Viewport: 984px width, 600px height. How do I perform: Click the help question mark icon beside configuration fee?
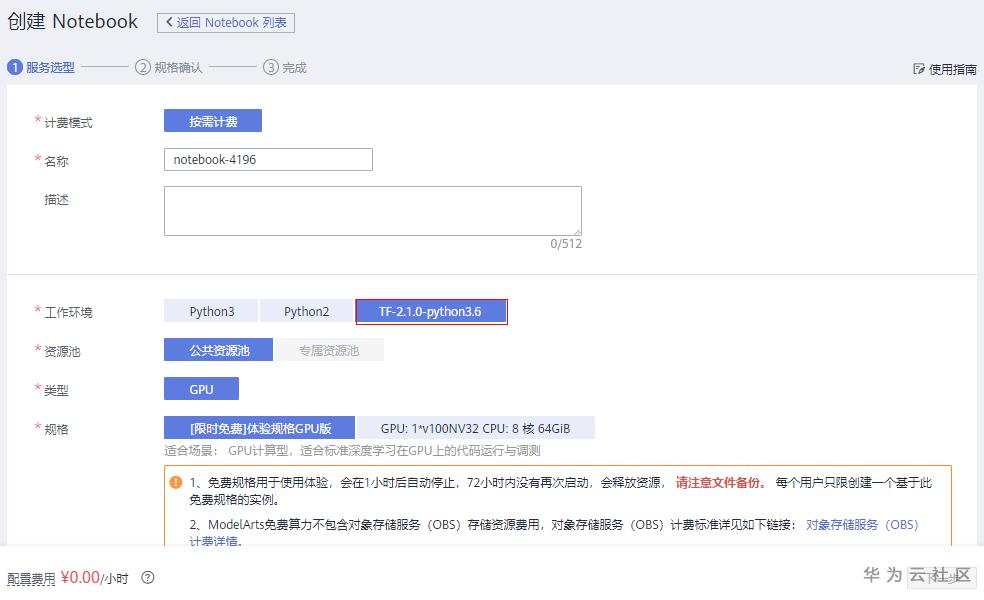(x=147, y=577)
